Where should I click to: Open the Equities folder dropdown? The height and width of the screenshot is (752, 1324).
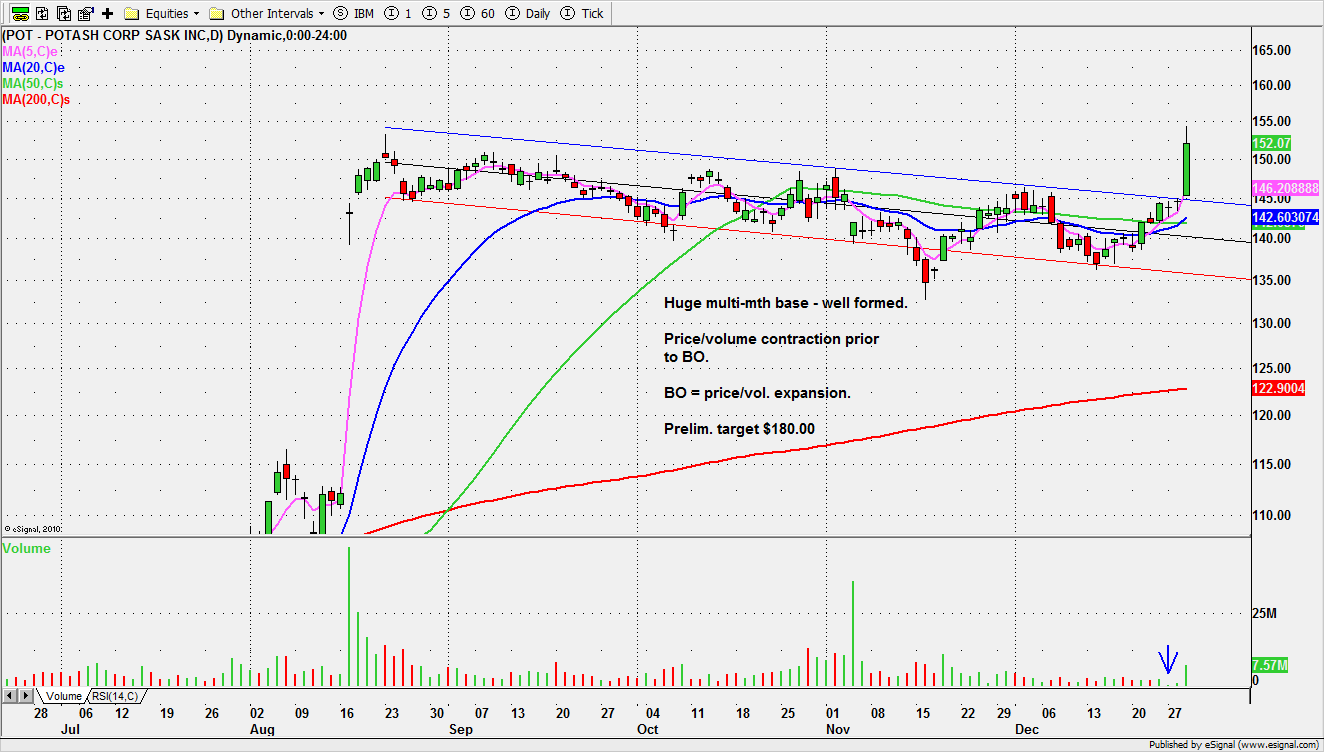tap(162, 13)
